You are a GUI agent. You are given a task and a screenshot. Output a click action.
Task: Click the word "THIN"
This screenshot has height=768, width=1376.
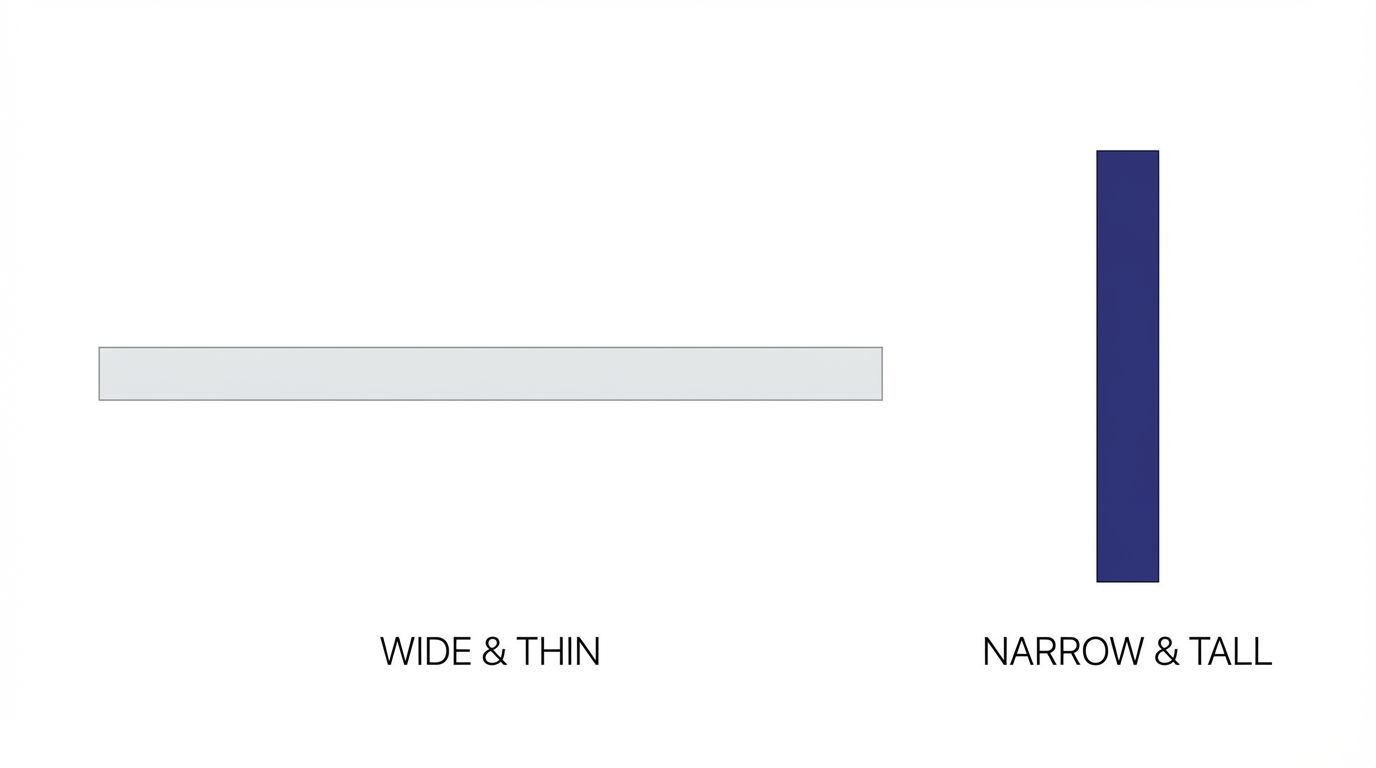(558, 652)
